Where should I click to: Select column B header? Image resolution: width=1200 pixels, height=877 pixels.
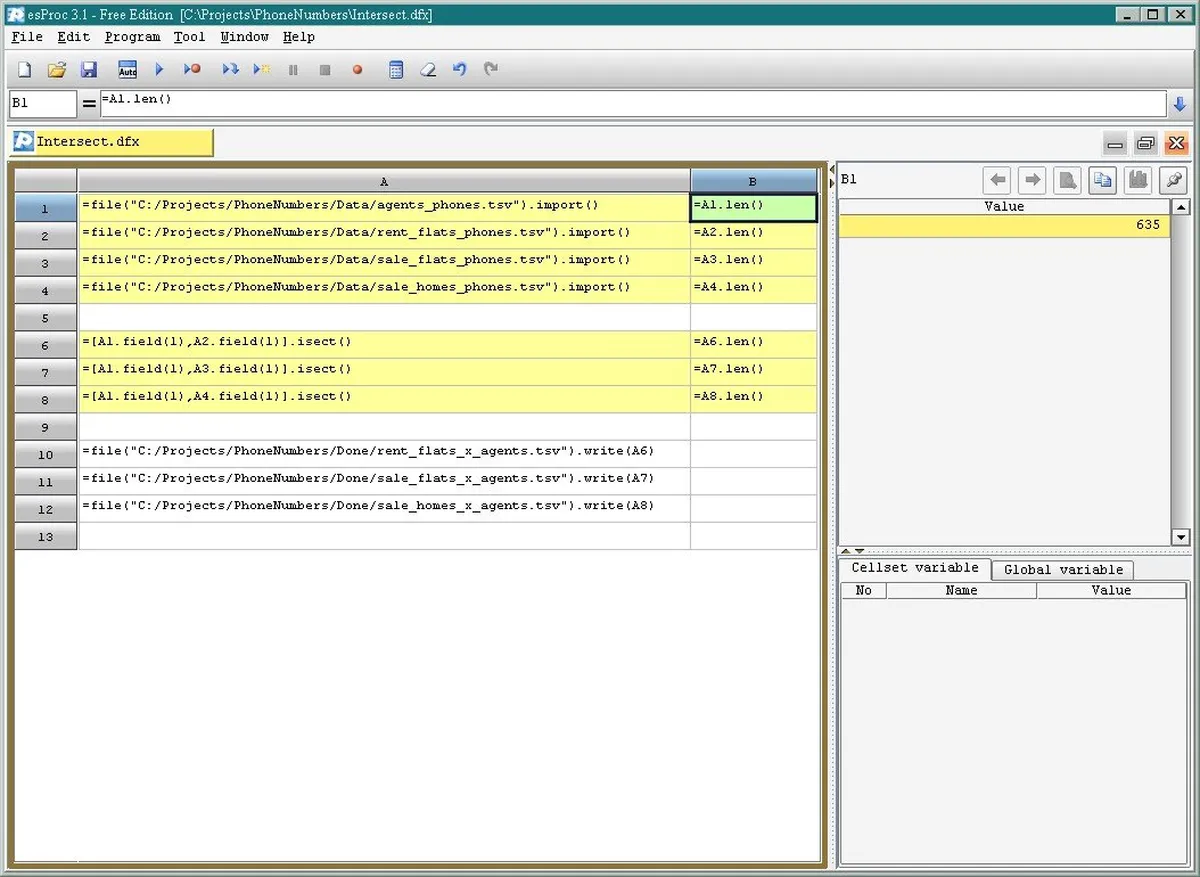753,182
